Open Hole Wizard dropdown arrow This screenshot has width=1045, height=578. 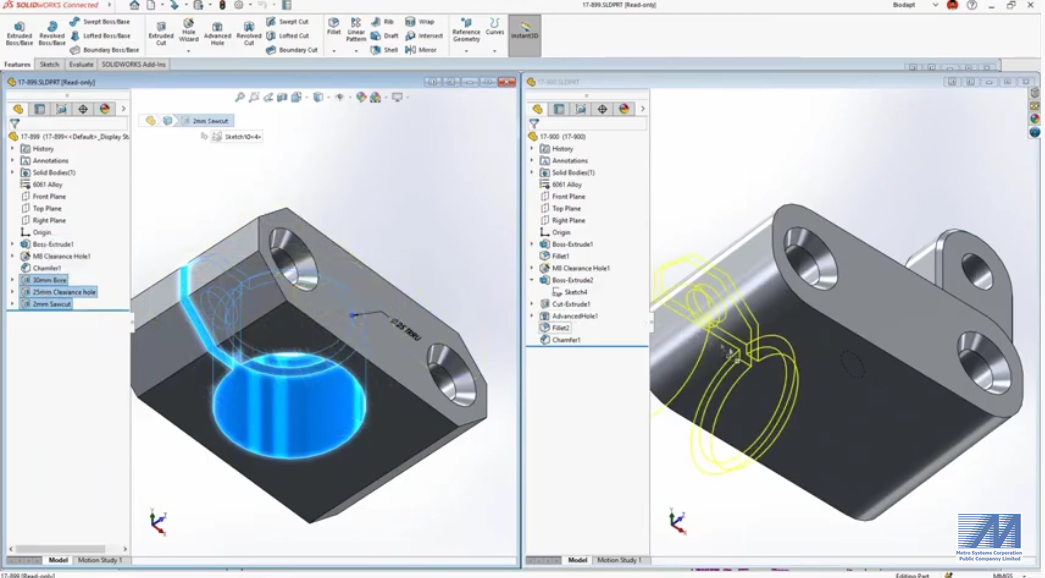point(189,51)
